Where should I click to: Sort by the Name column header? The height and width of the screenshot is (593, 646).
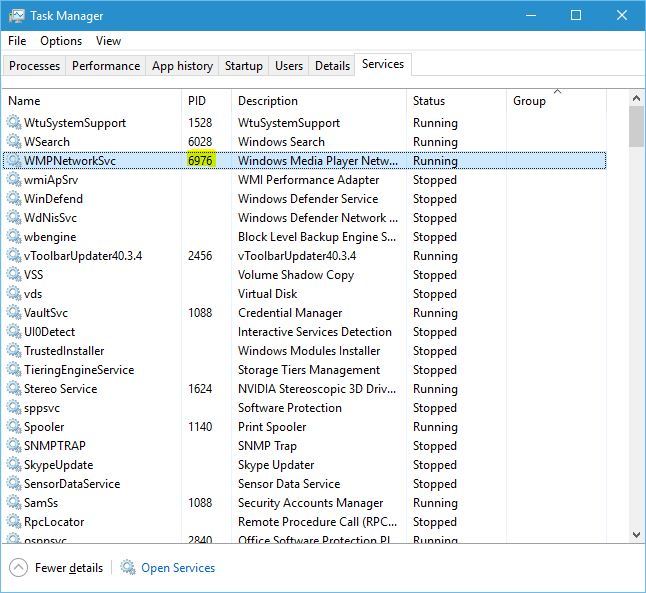pyautogui.click(x=92, y=101)
